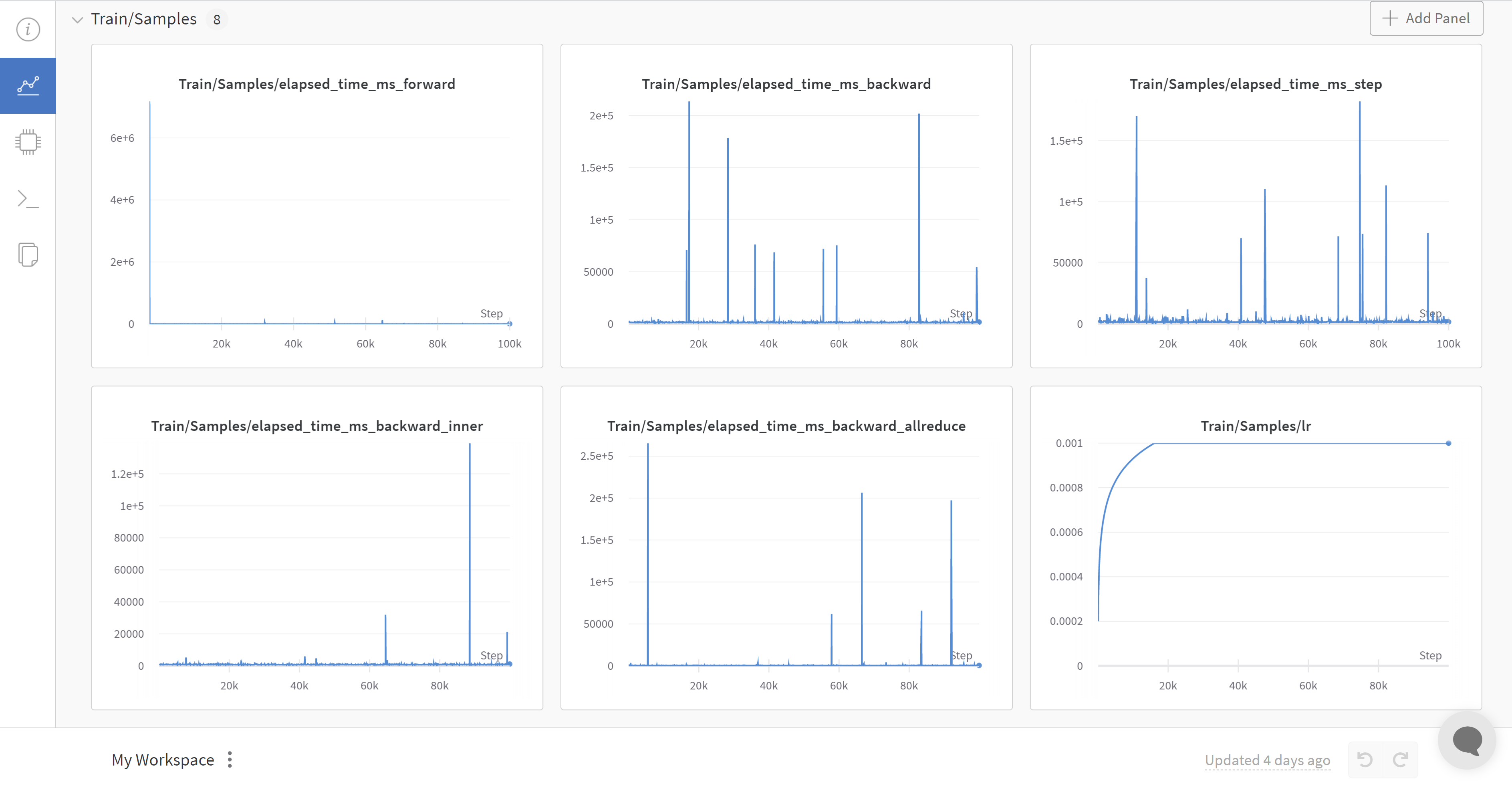Click the undo workspace changes icon
The height and width of the screenshot is (790, 1512).
pyautogui.click(x=1365, y=760)
